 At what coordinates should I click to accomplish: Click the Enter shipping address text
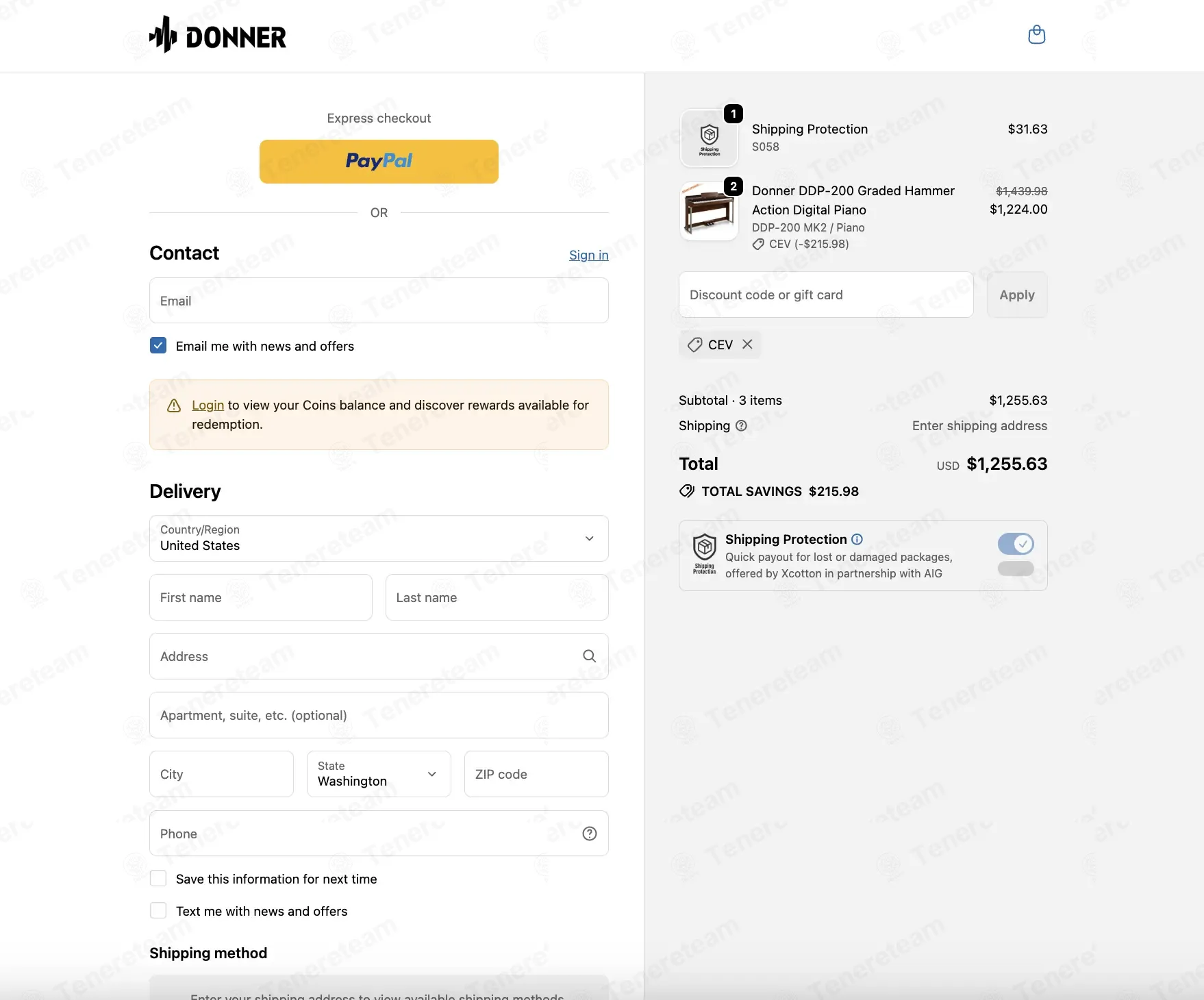(979, 425)
